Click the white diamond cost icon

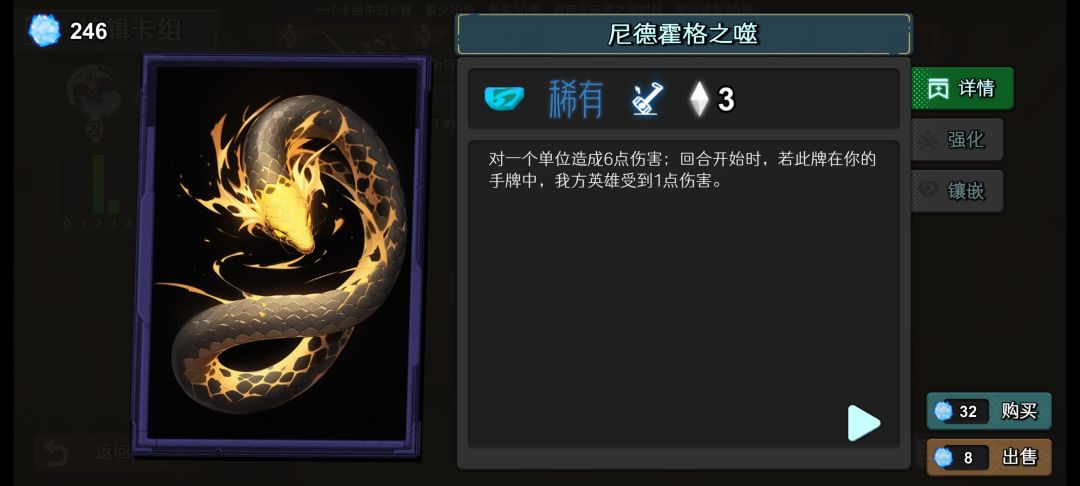click(x=699, y=99)
